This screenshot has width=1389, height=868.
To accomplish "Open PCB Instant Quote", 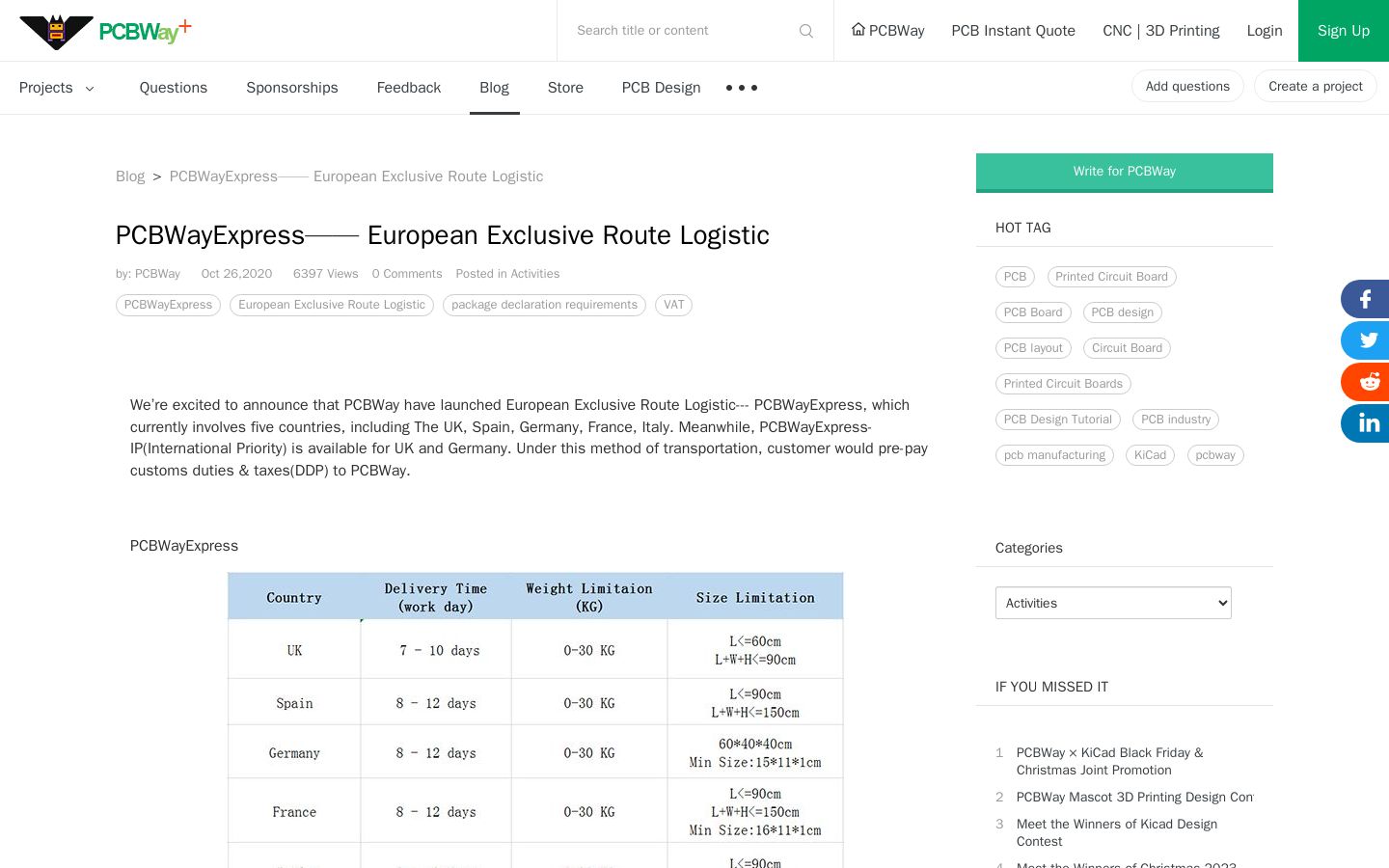I will 1013,31.
